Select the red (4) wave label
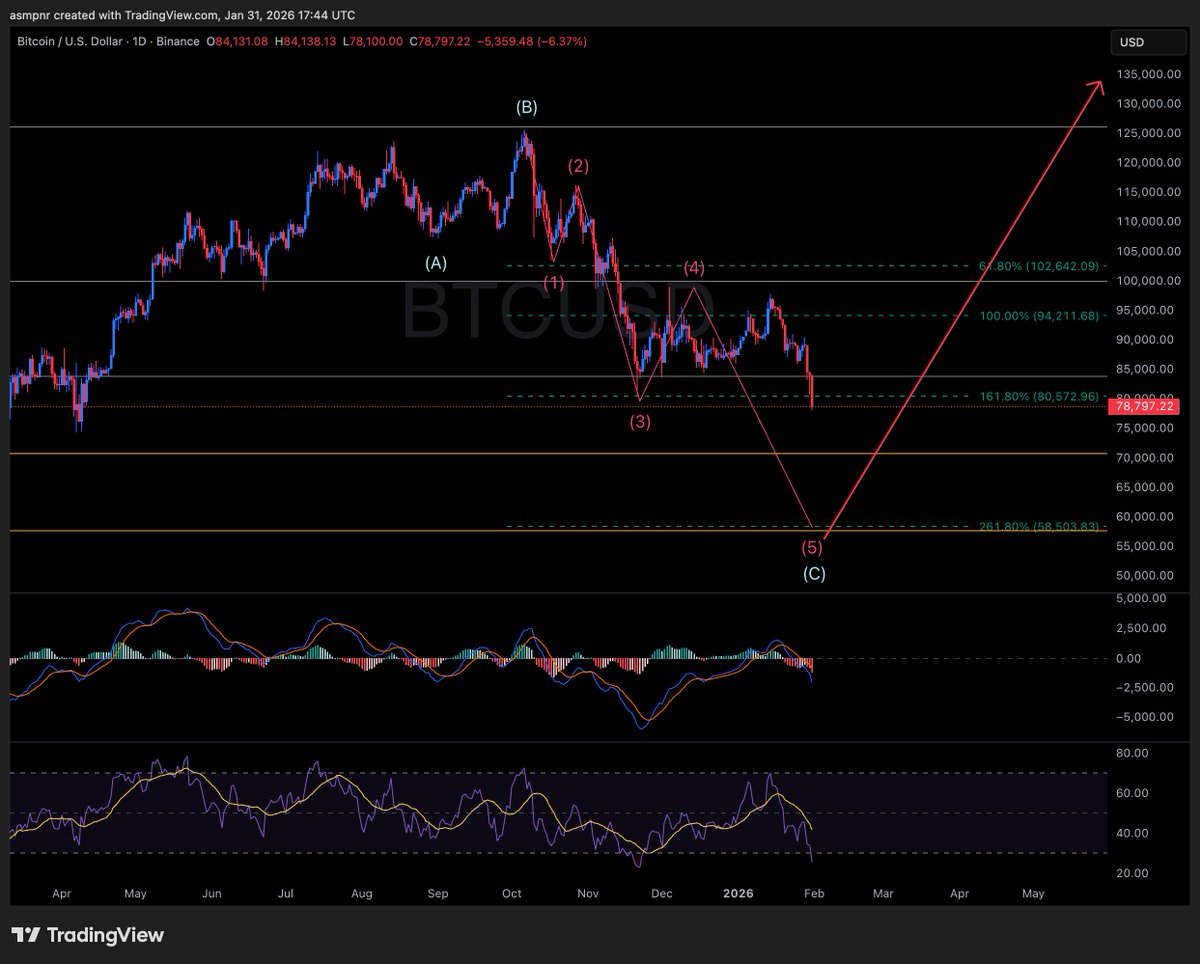The image size is (1200, 964). 695,268
